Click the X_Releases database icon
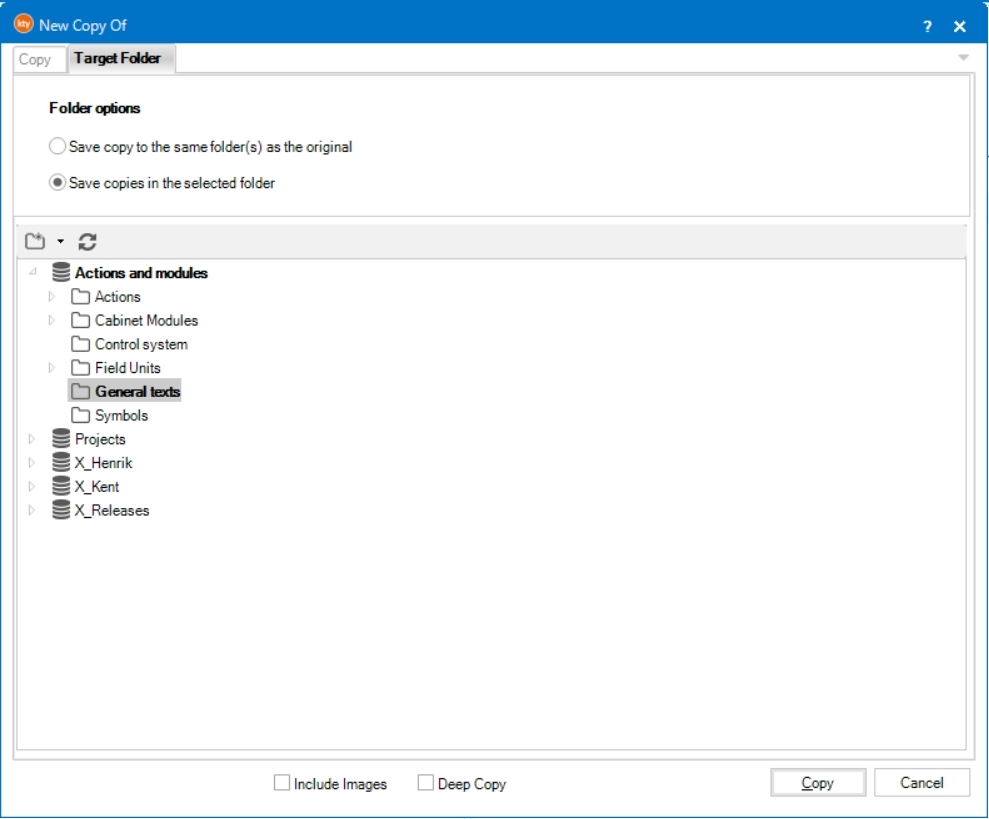989x819 pixels. click(61, 510)
